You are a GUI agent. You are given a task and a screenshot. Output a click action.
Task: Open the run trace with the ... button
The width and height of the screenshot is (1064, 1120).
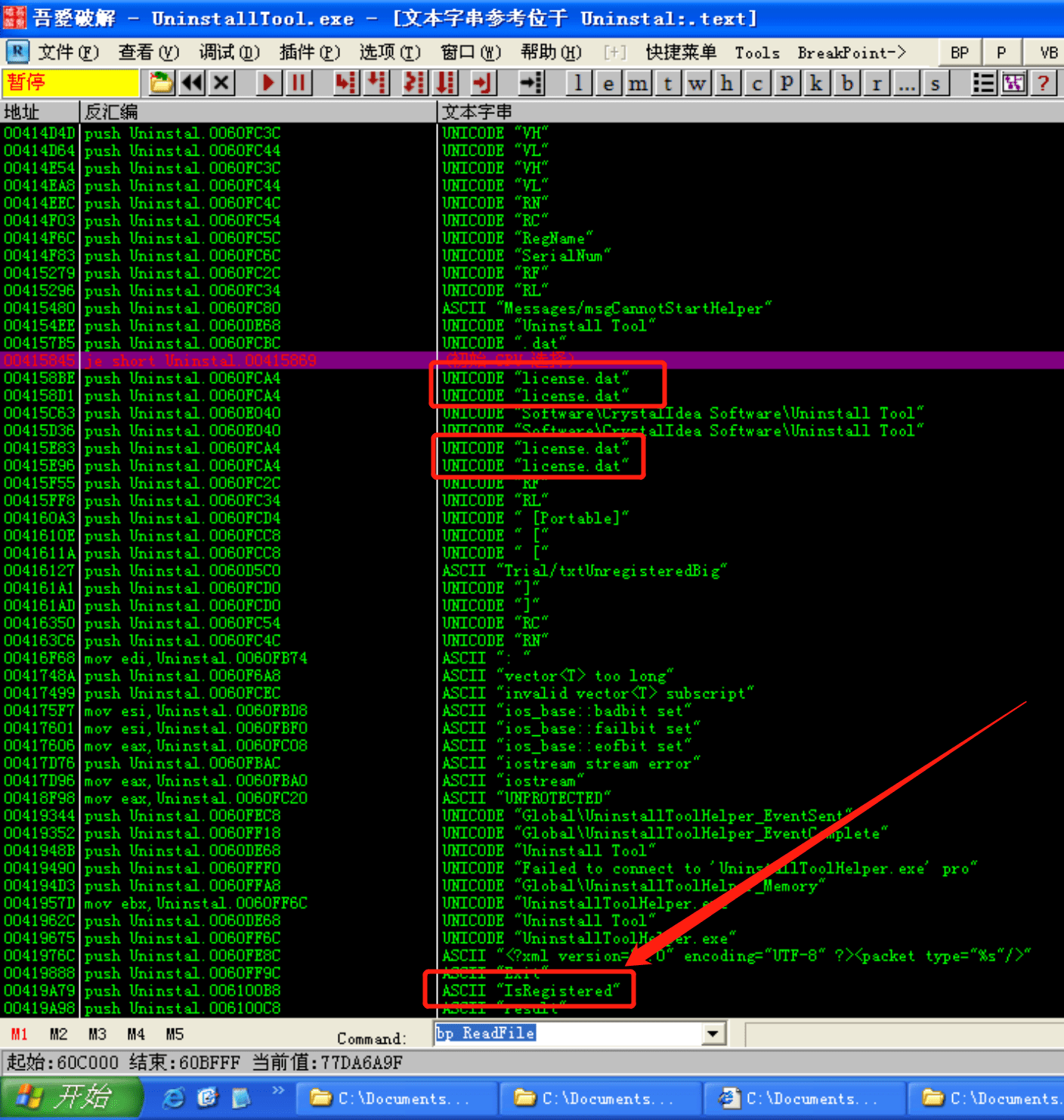tap(905, 83)
